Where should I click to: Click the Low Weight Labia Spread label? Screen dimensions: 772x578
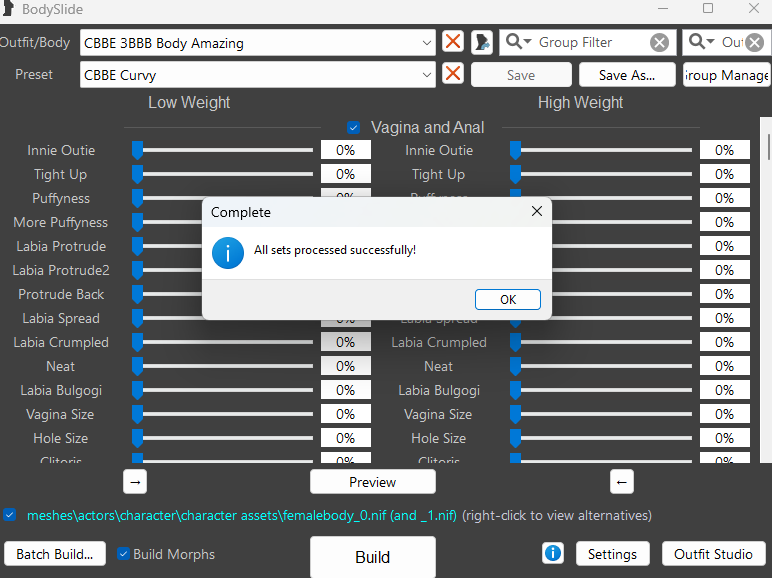(61, 319)
